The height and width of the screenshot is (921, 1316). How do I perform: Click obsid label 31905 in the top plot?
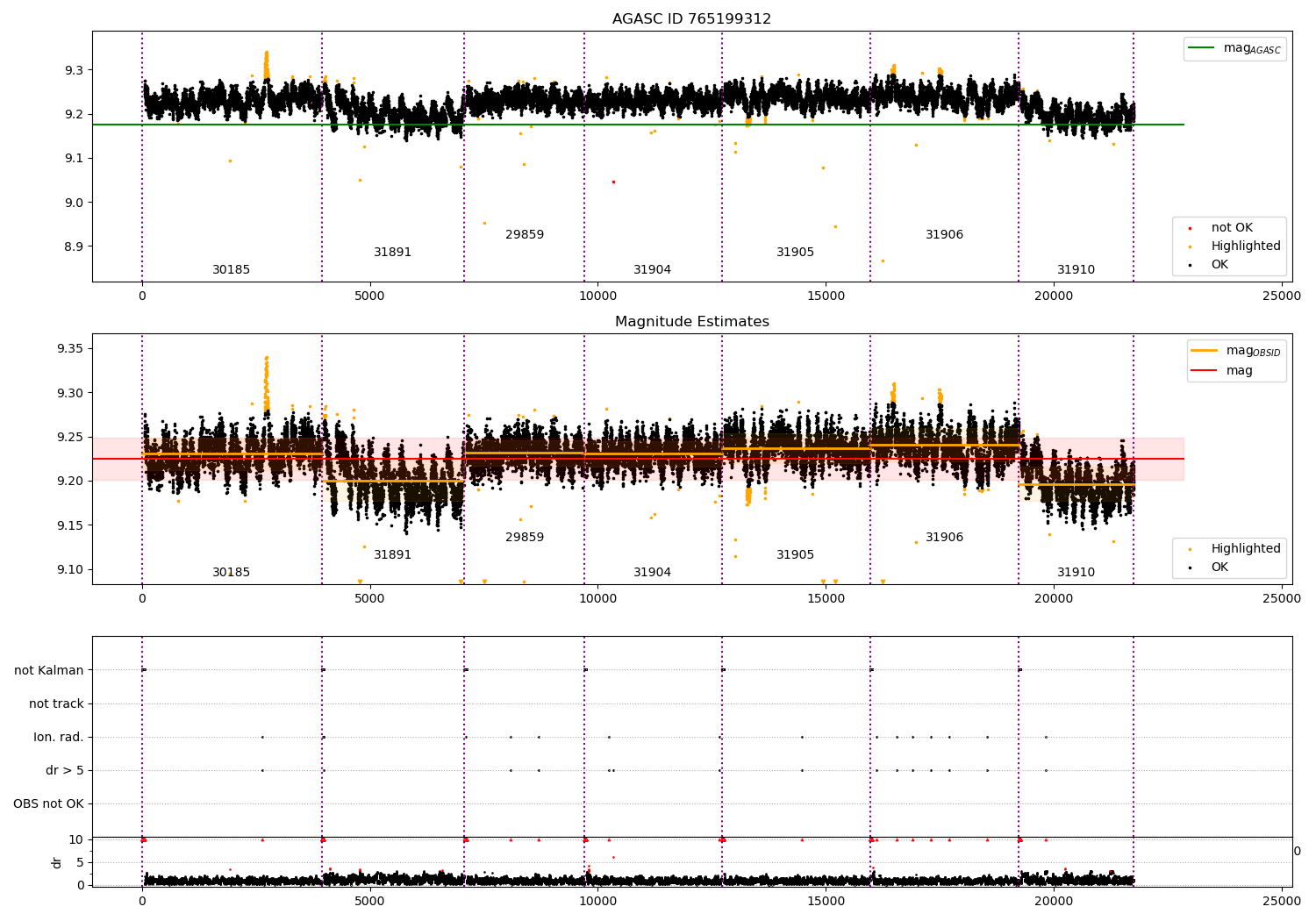click(795, 253)
